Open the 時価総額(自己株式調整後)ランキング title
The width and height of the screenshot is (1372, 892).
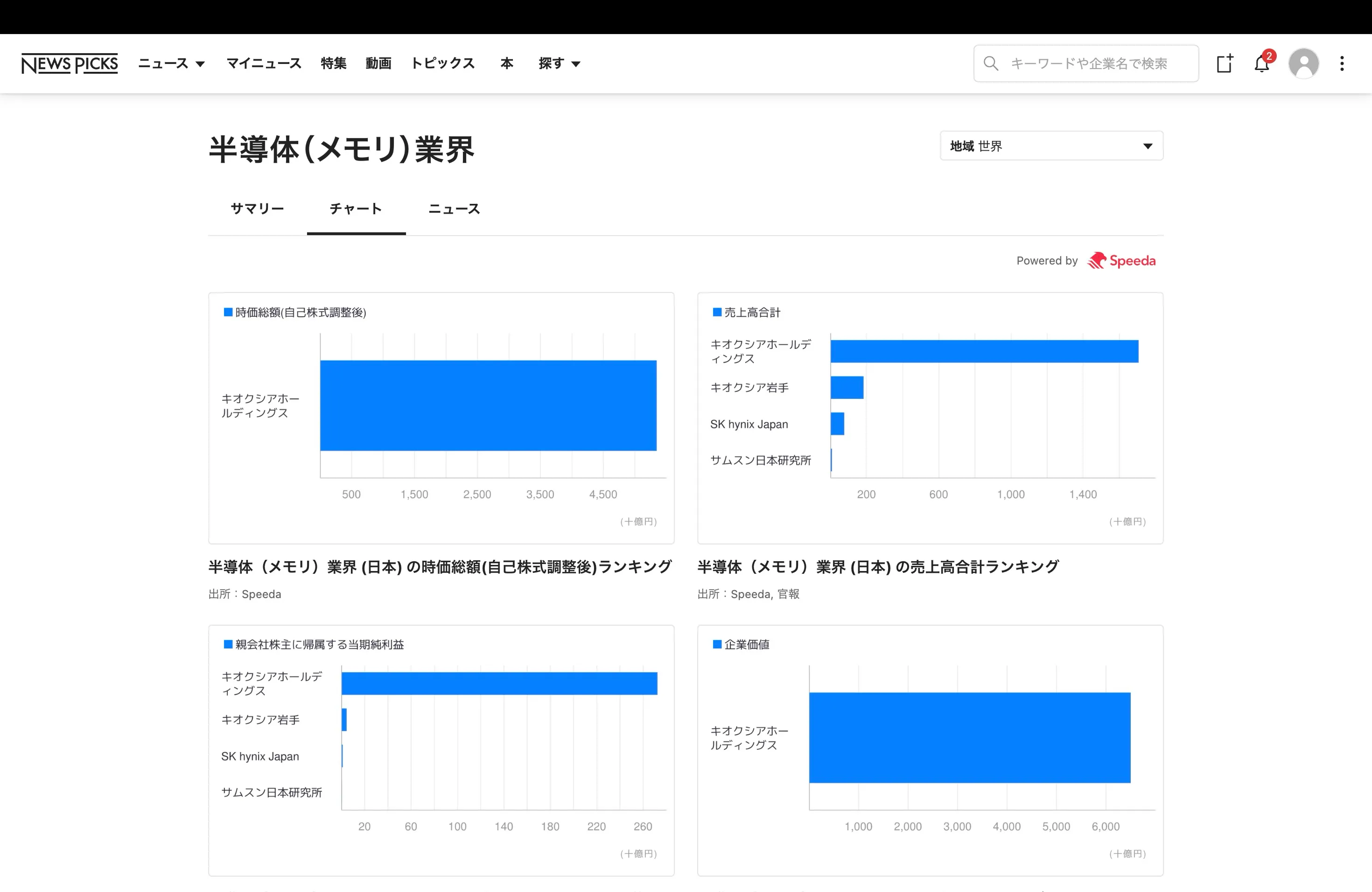coord(440,567)
